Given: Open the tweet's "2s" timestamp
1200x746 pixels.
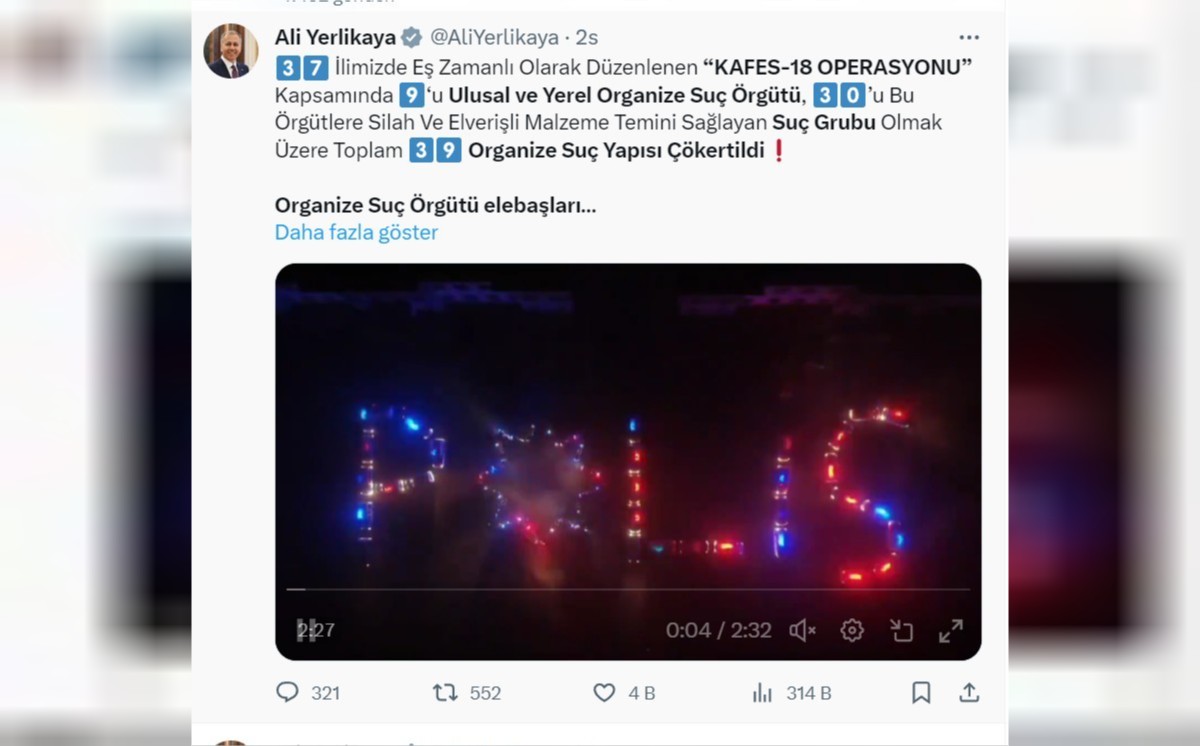Looking at the screenshot, I should pyautogui.click(x=587, y=38).
